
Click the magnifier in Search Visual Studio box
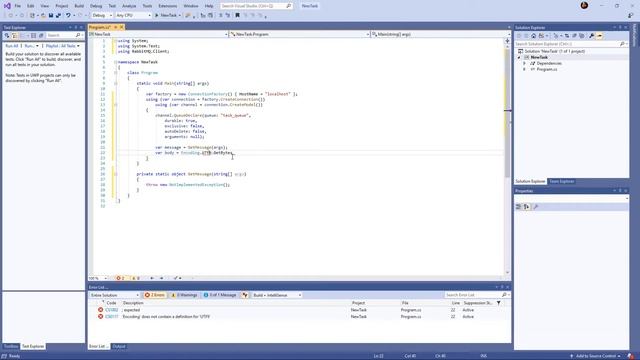pos(289,6)
